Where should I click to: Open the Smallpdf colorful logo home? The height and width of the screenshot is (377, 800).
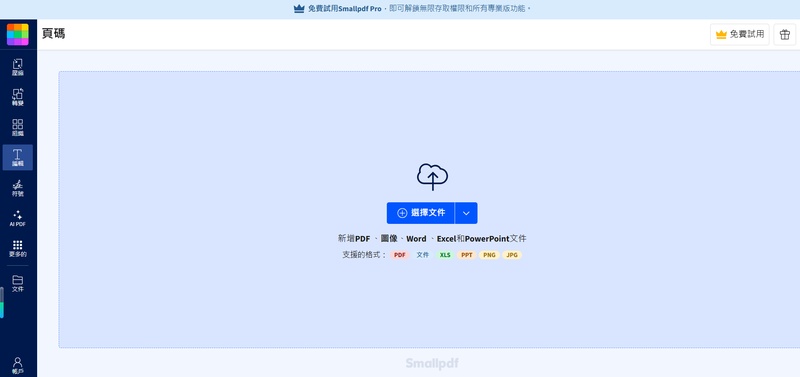point(17,35)
